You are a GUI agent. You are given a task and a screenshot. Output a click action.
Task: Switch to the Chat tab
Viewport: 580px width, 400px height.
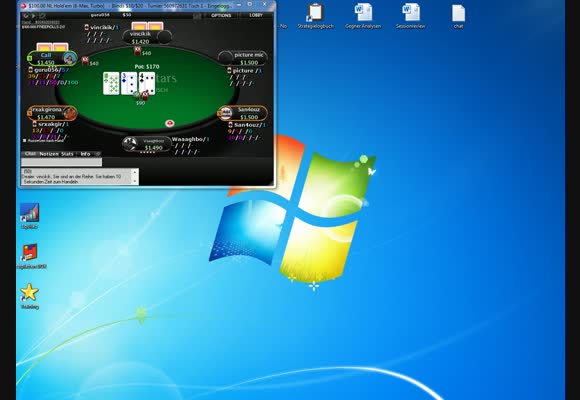coord(30,154)
